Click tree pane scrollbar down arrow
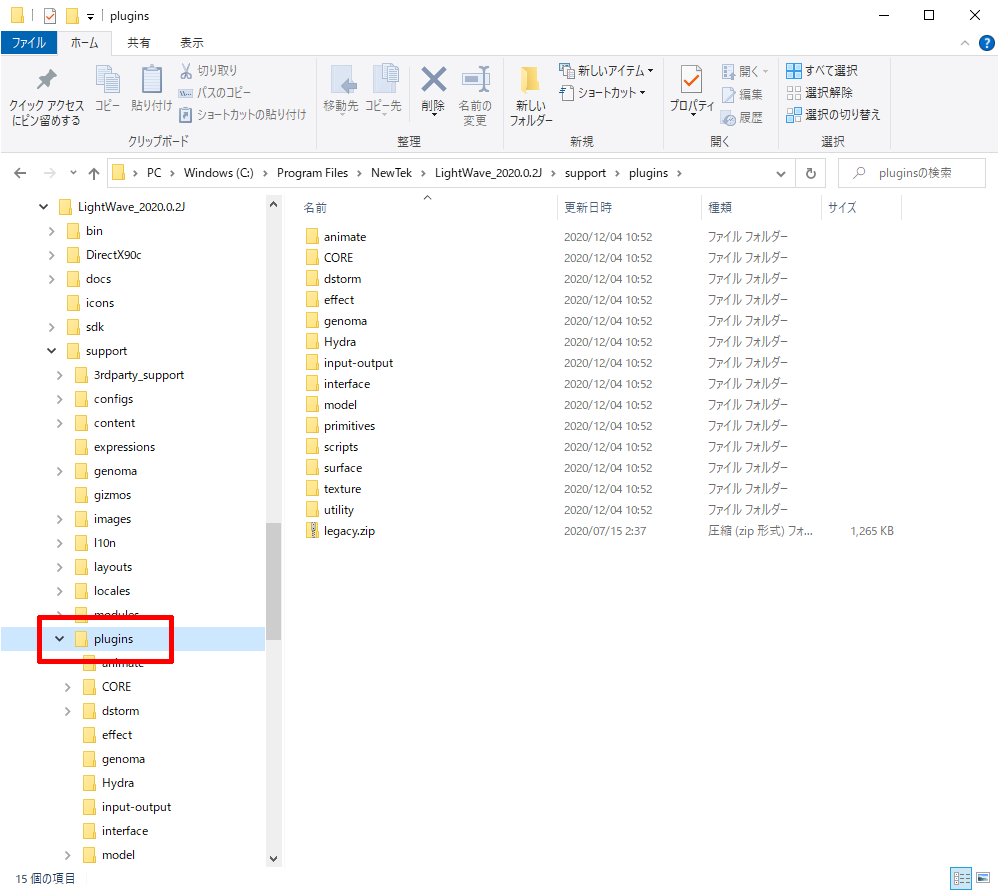This screenshot has height=891, width=999. [273, 858]
